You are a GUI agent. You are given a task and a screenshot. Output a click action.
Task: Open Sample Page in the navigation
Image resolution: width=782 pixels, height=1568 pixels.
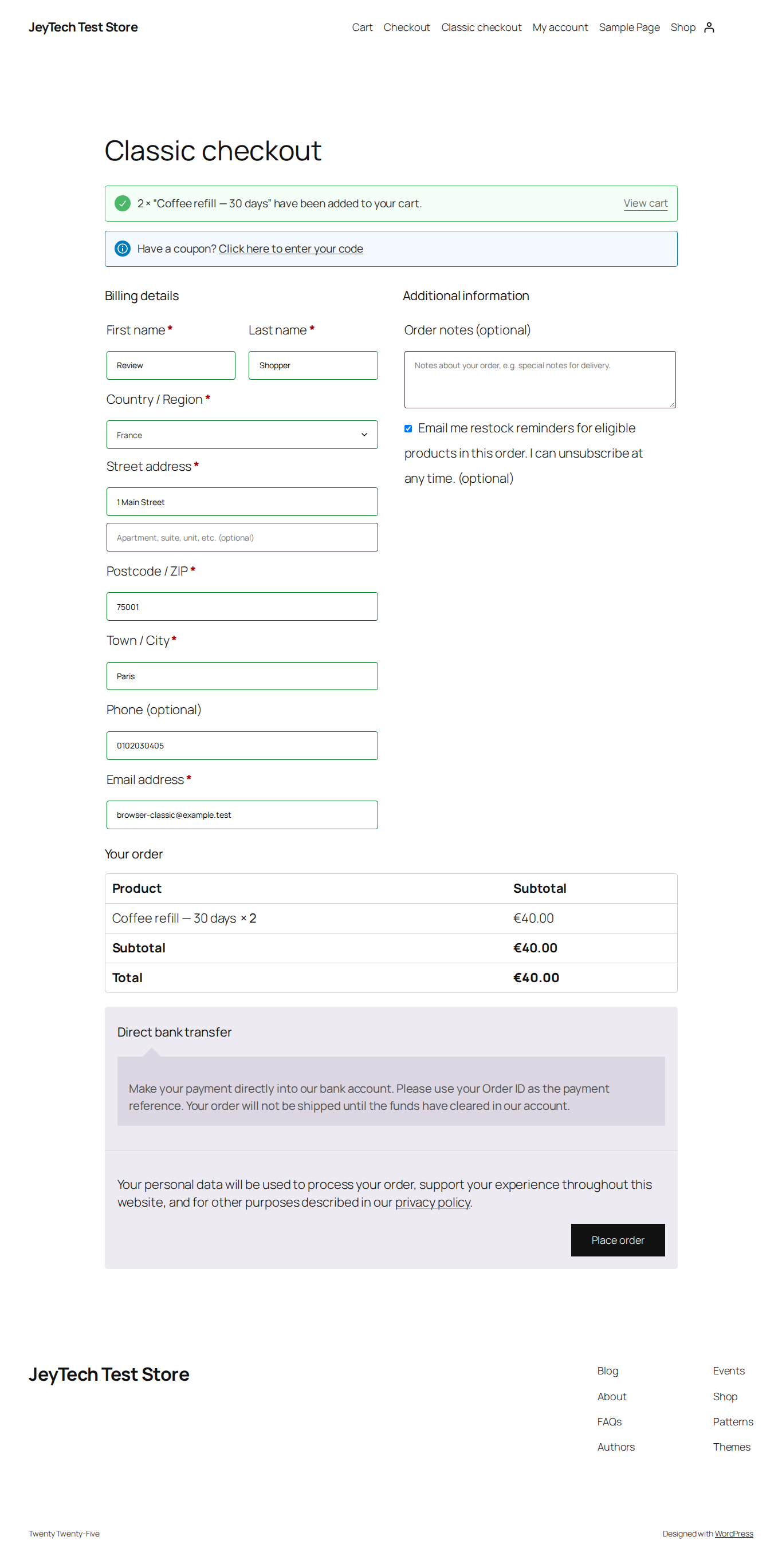(629, 27)
